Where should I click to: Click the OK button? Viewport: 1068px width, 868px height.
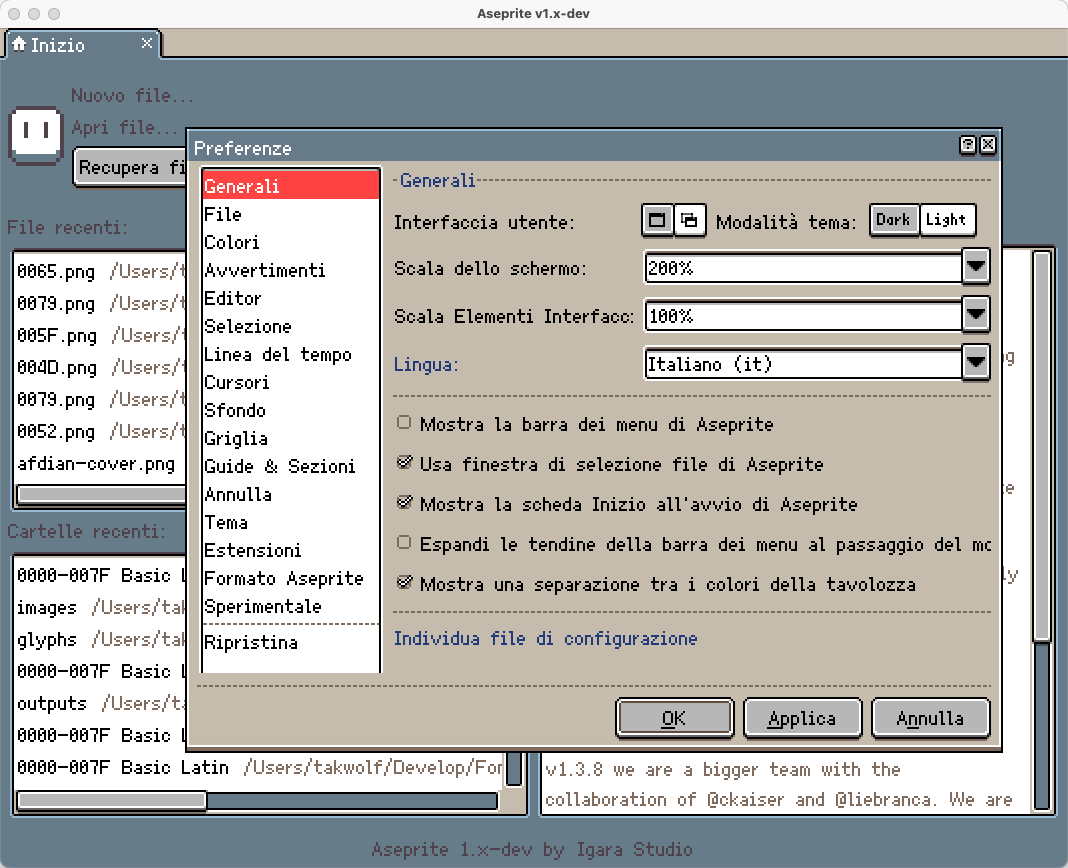674,718
